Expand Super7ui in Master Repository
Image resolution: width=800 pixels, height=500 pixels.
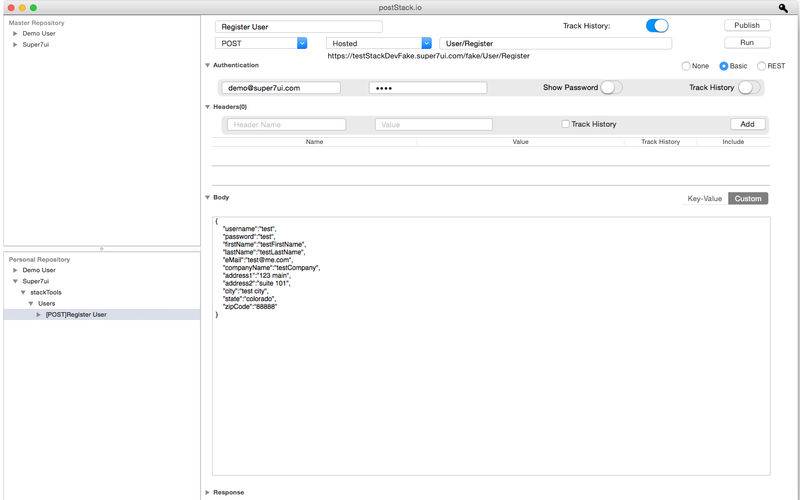tap(15, 44)
